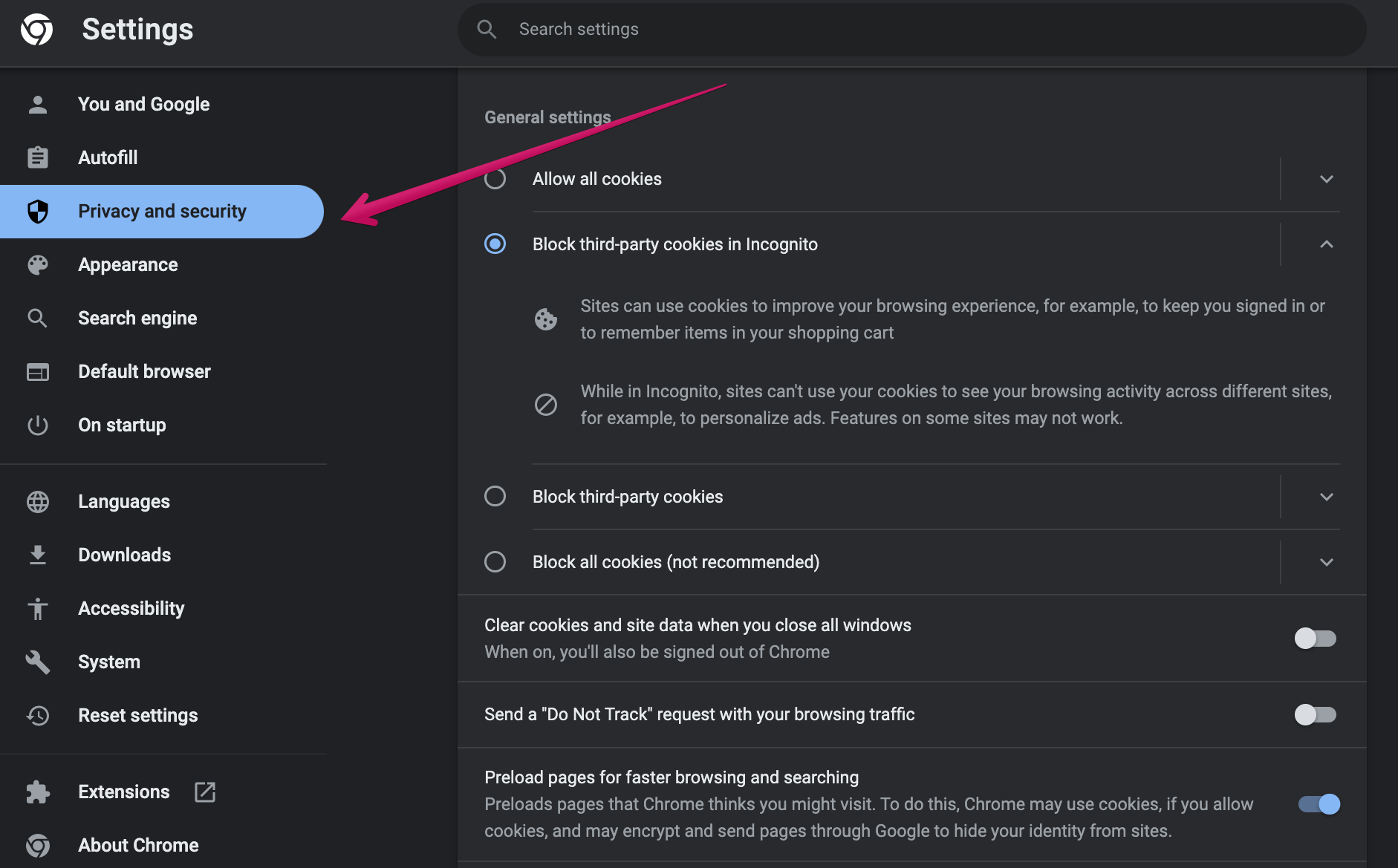Select Block all cookies (not recommended) radio
The width and height of the screenshot is (1398, 868).
[495, 562]
